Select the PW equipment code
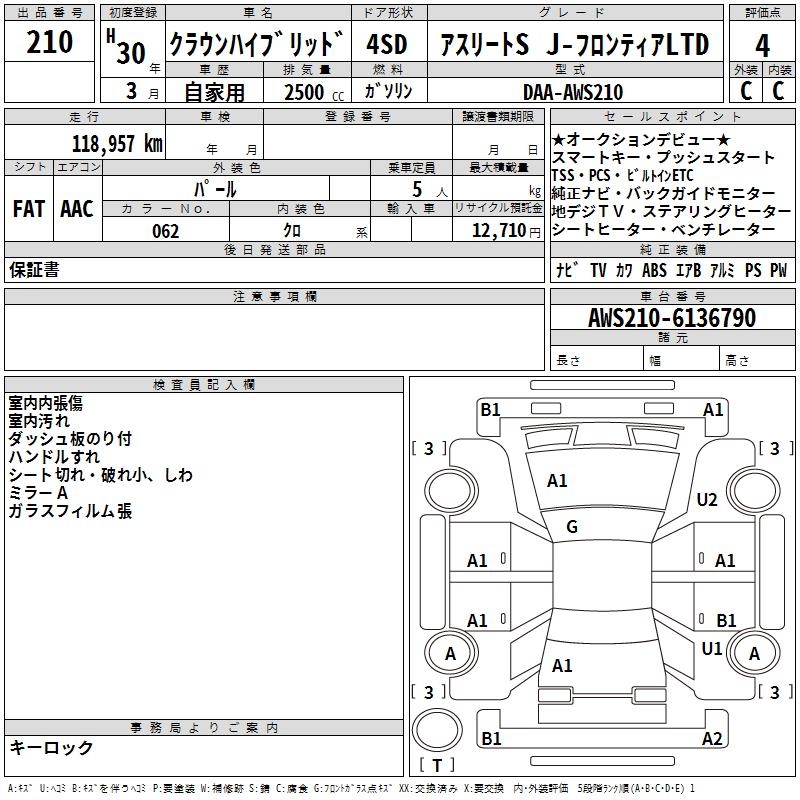The image size is (800, 800). [x=779, y=270]
